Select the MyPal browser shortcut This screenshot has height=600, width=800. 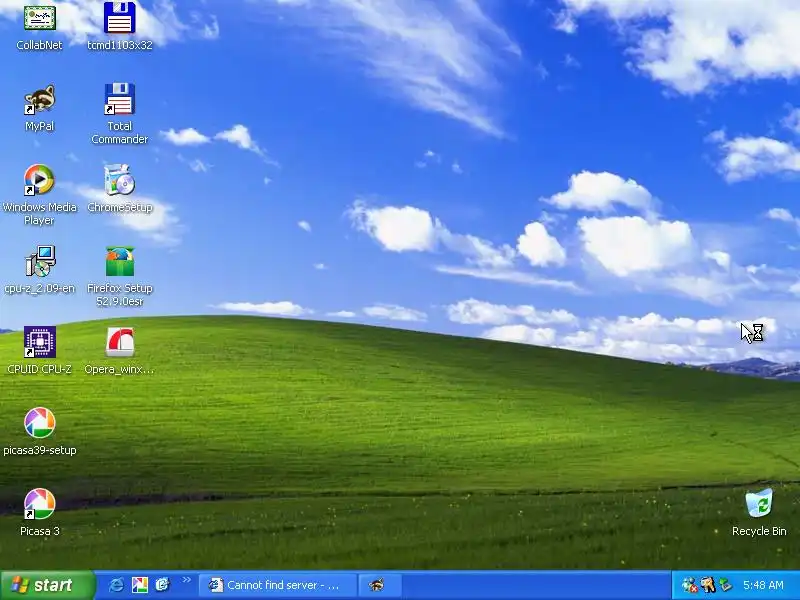pyautogui.click(x=39, y=108)
